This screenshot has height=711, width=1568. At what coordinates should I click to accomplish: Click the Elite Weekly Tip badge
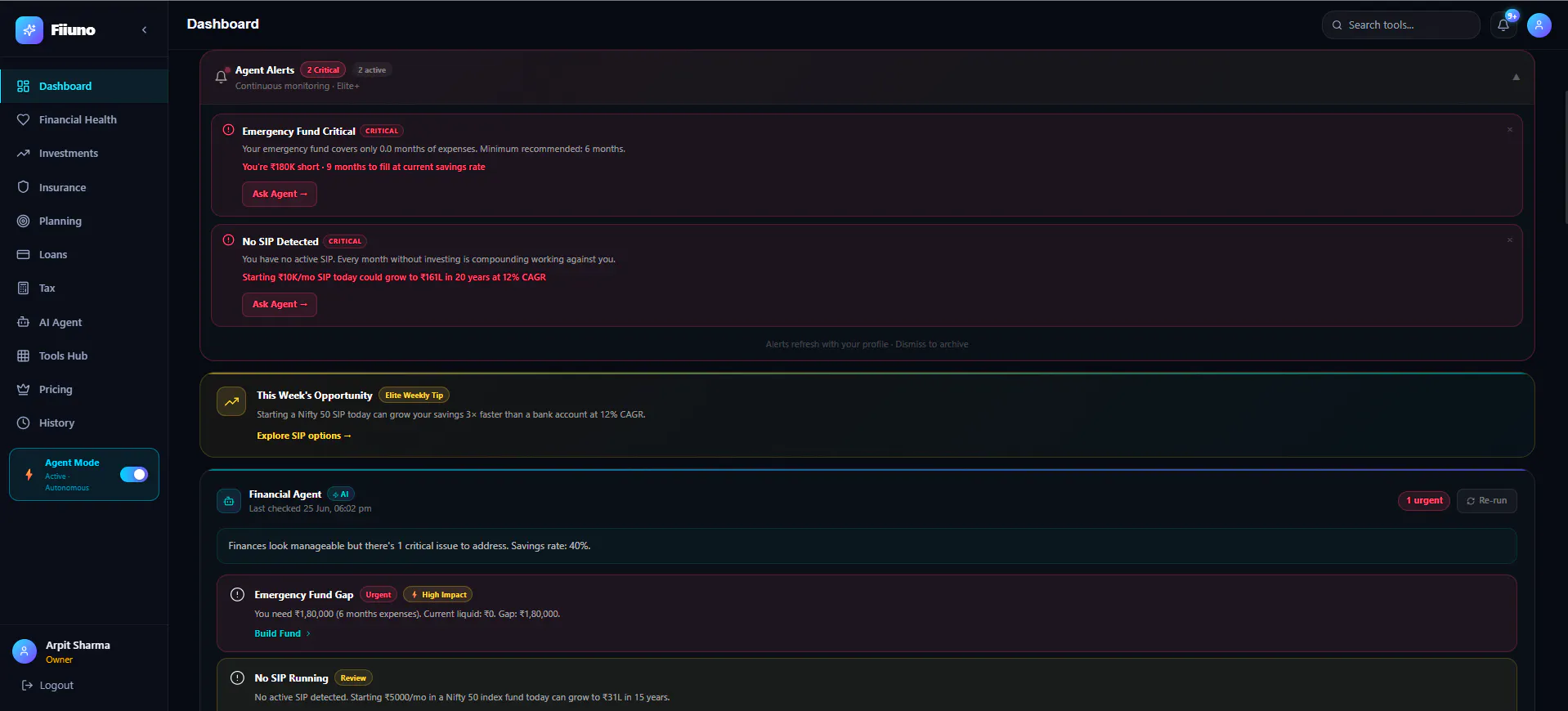[414, 396]
